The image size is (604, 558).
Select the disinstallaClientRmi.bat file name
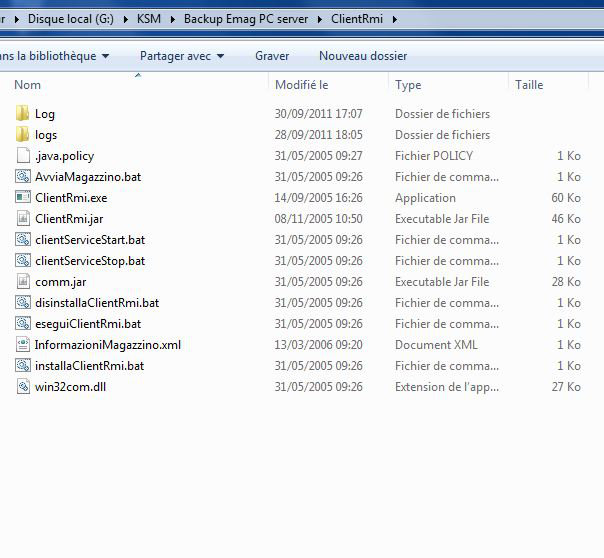click(x=97, y=303)
